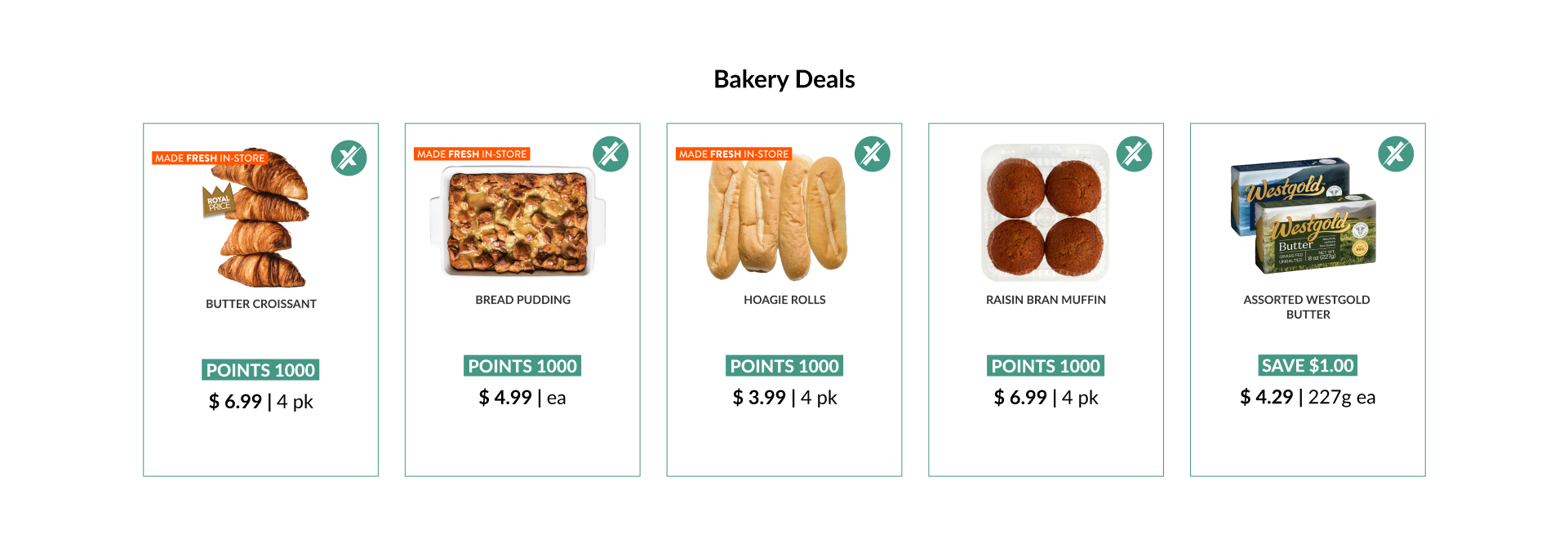The image size is (1568, 548).
Task: Open the Bread Pudding product image
Action: point(518,221)
